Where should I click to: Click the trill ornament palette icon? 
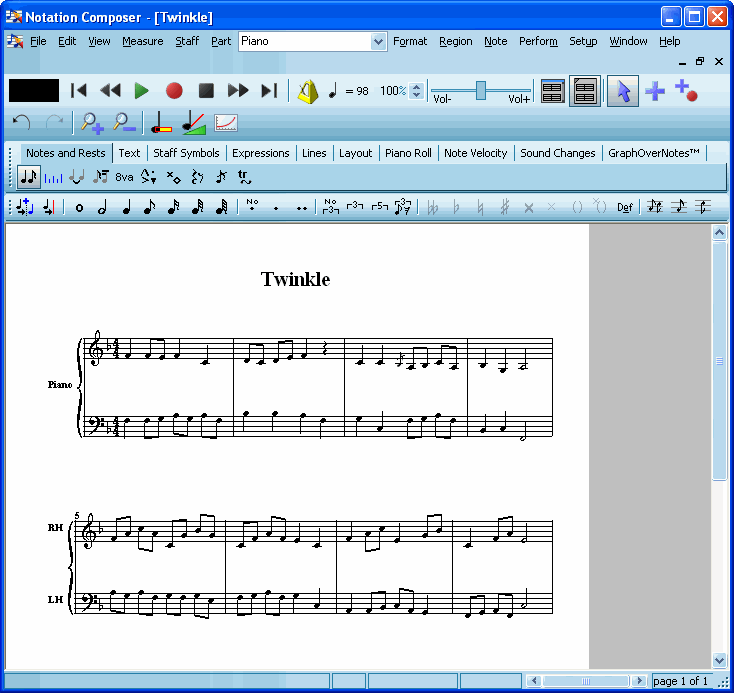pos(243,178)
